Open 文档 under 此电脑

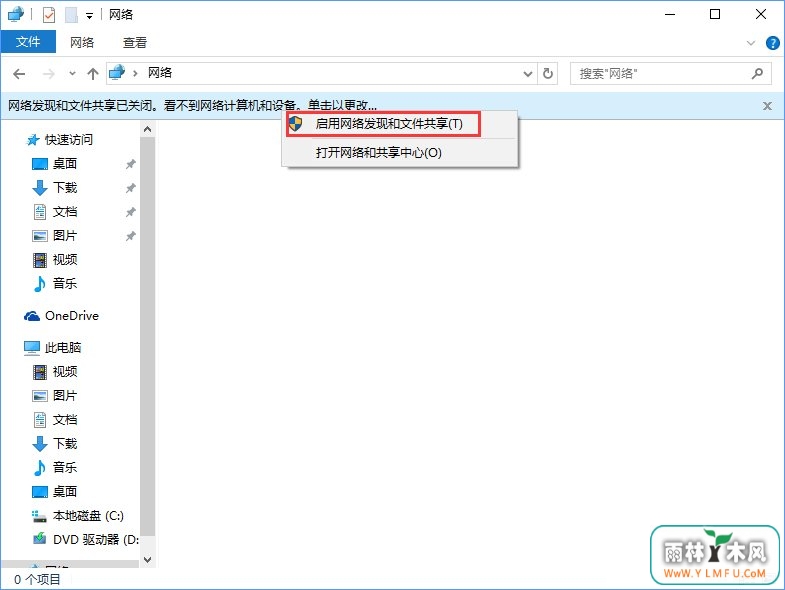coord(65,419)
